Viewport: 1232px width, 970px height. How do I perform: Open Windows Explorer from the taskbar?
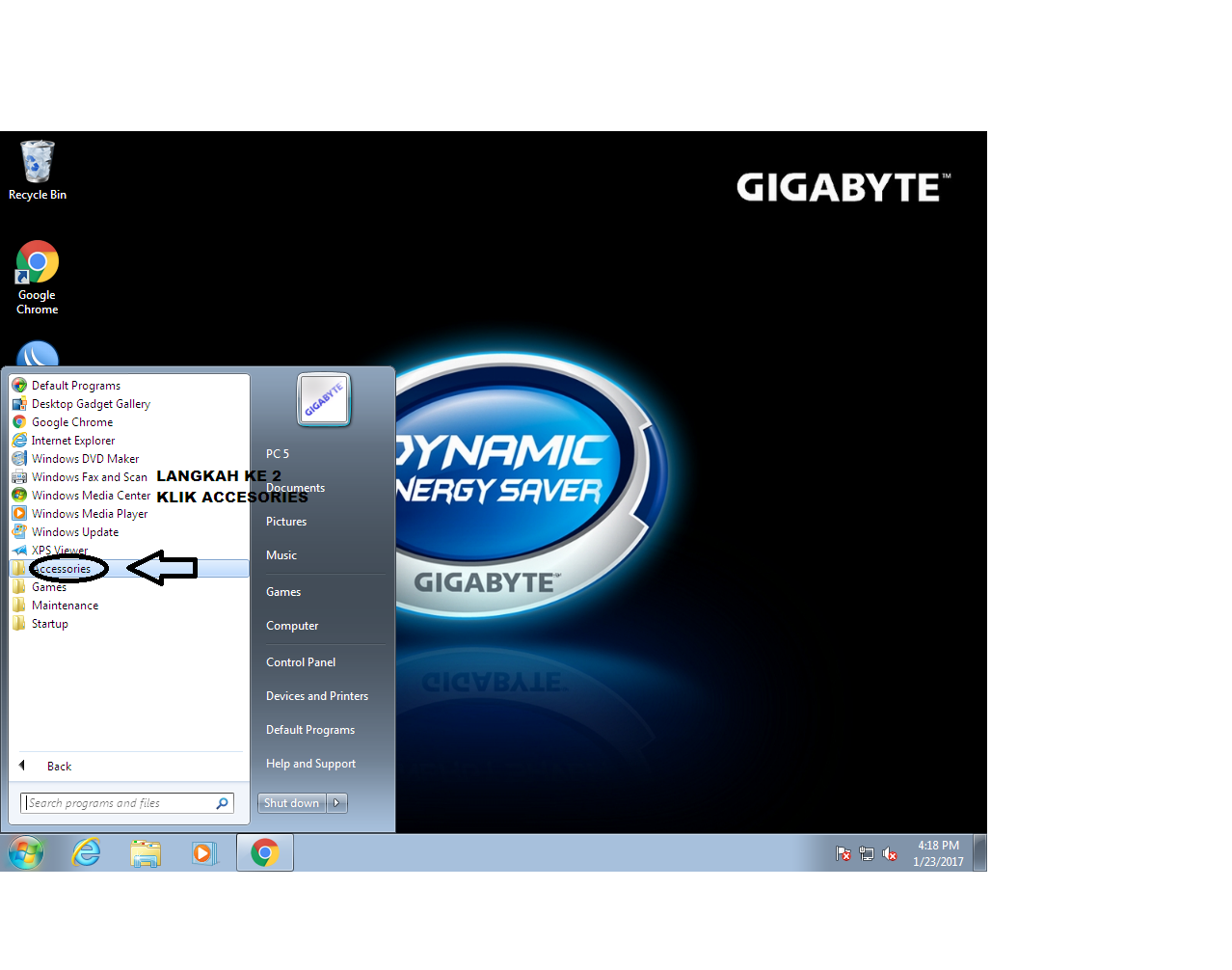(146, 853)
